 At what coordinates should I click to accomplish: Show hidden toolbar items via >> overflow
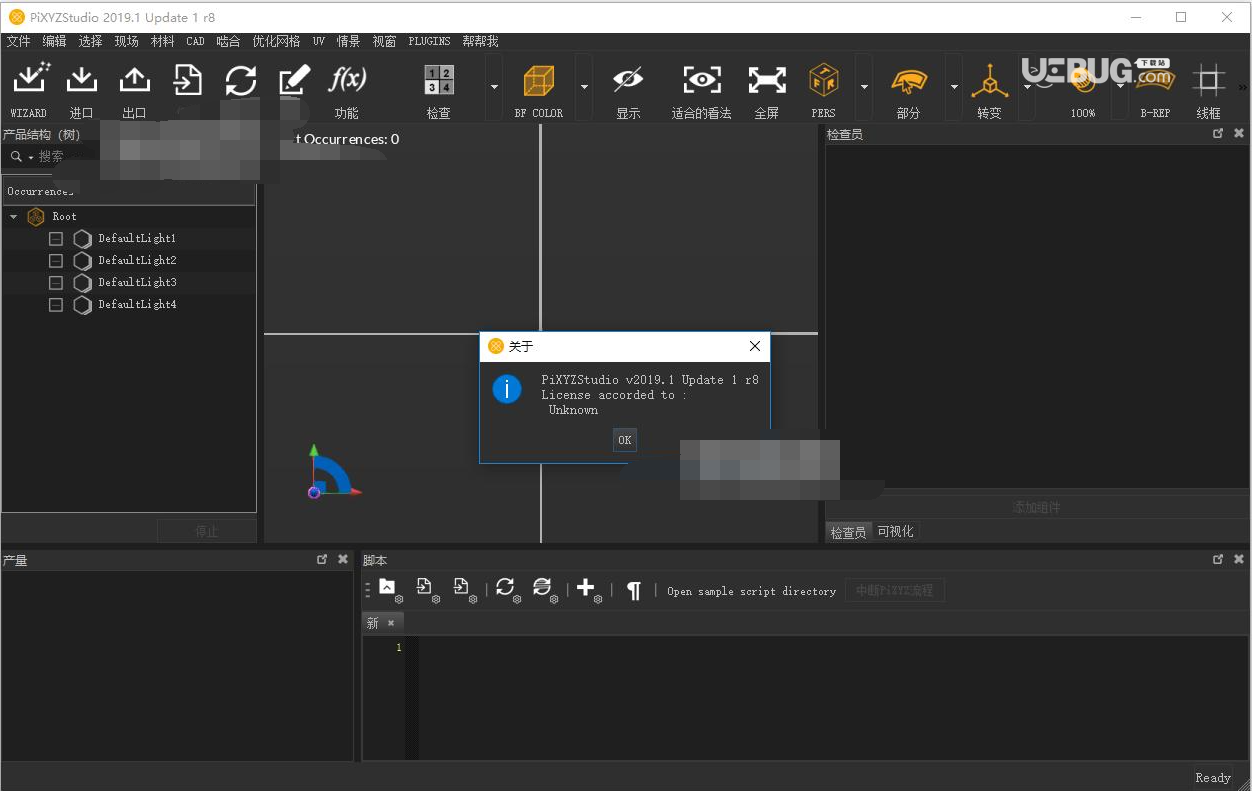click(x=1243, y=87)
